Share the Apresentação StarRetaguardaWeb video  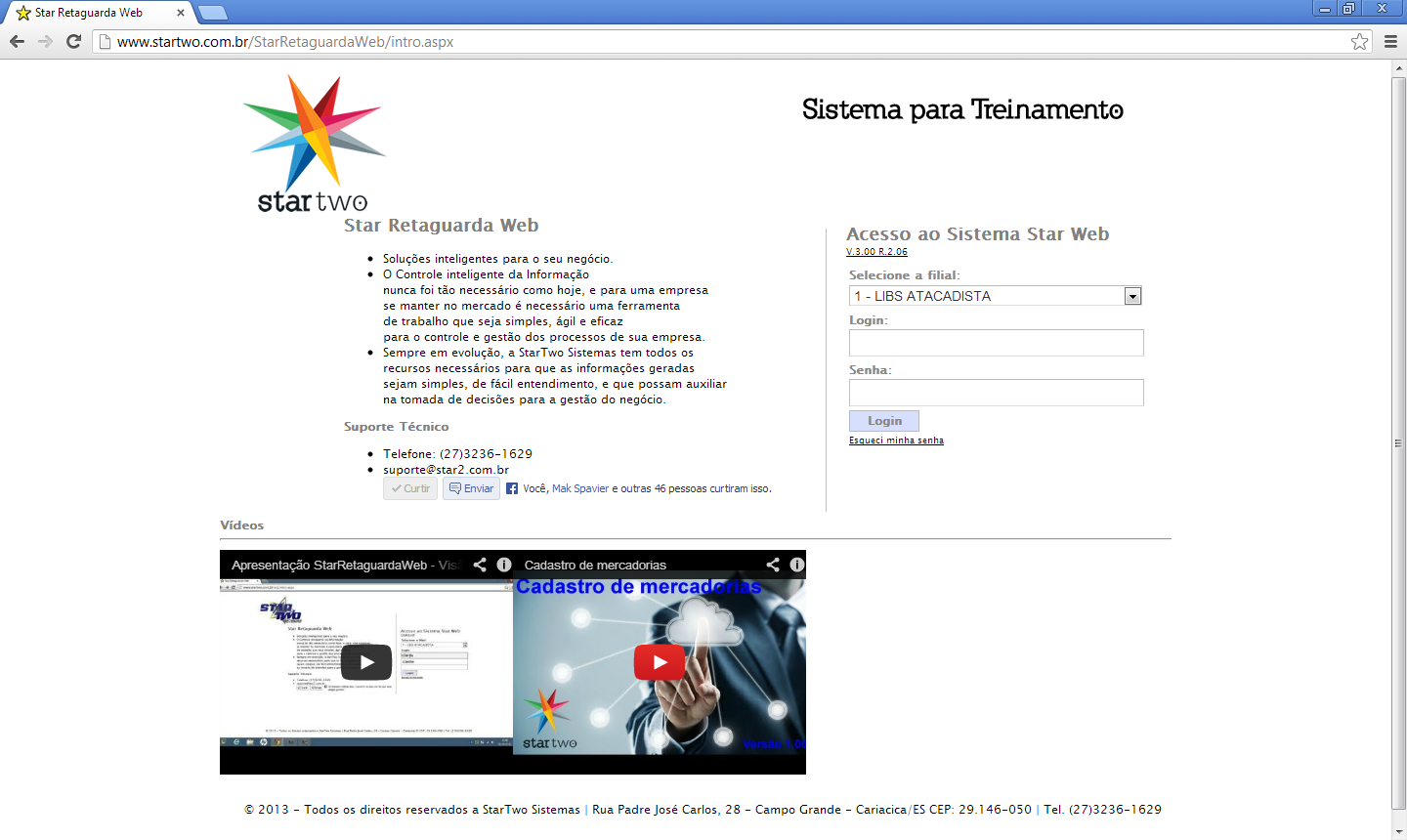point(480,565)
